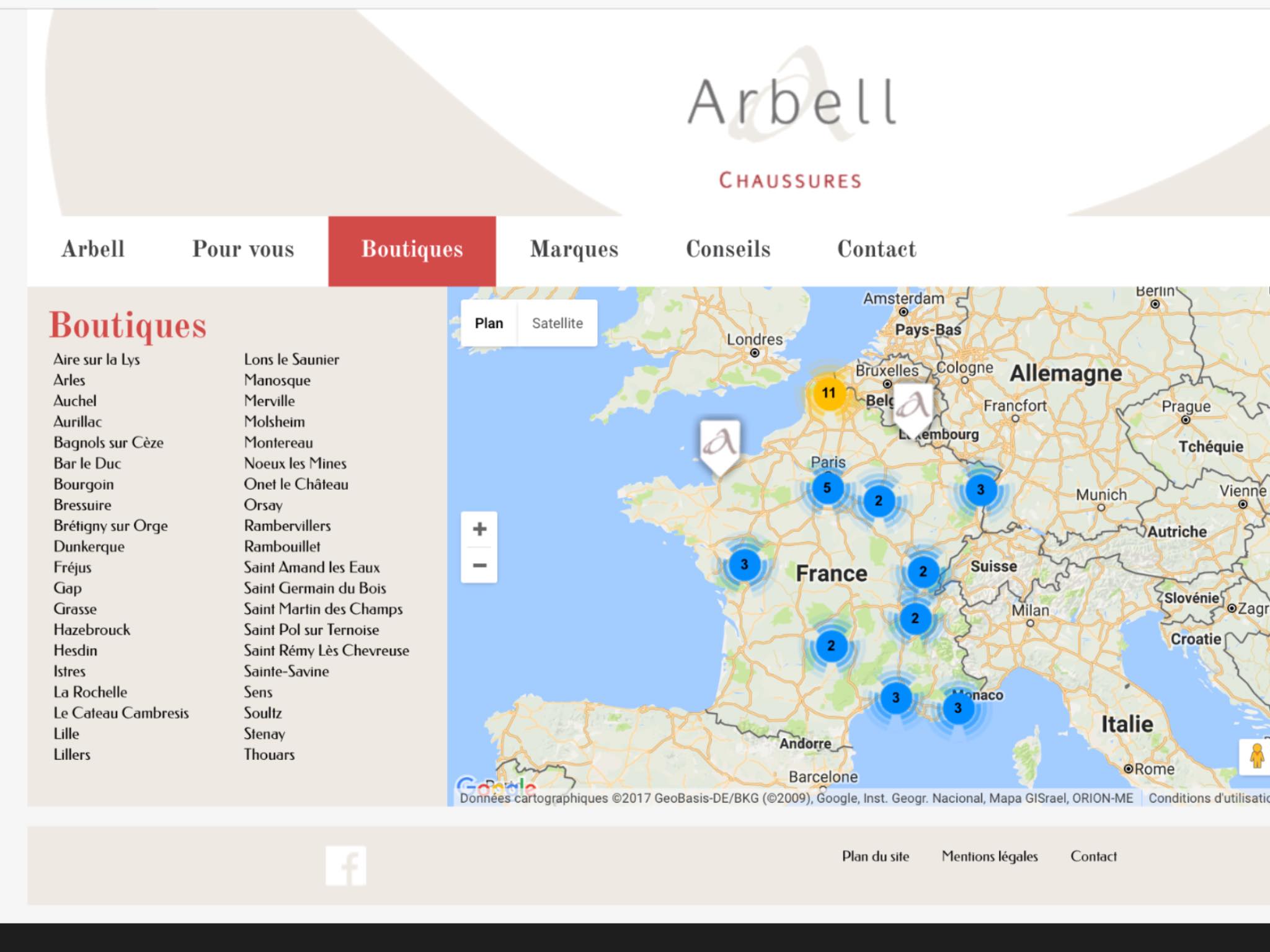Click the Contact link in the footer
The image size is (1270, 952).
coord(1093,857)
